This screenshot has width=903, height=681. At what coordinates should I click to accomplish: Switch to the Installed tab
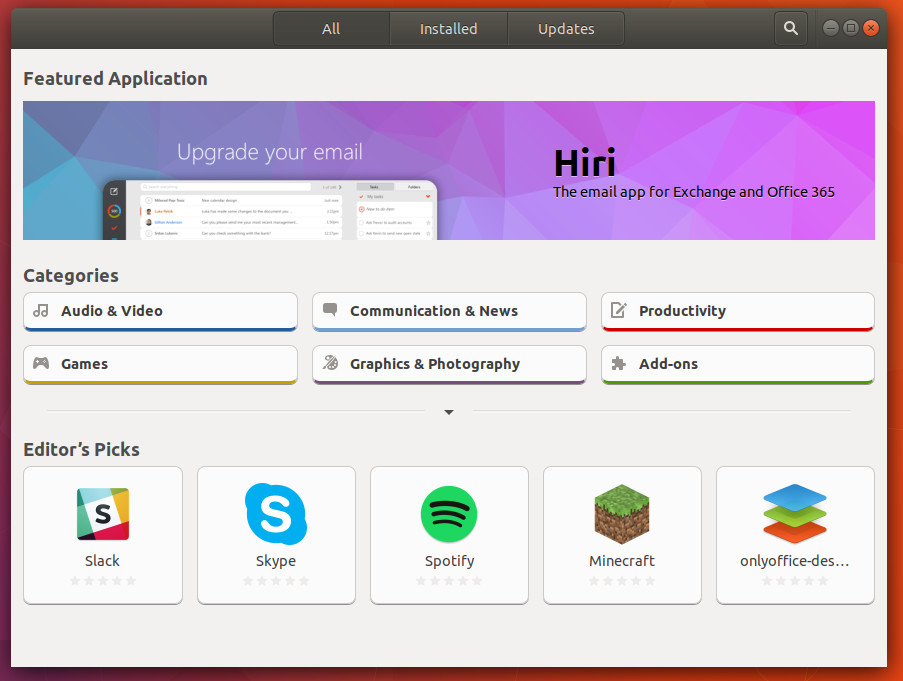click(x=449, y=29)
